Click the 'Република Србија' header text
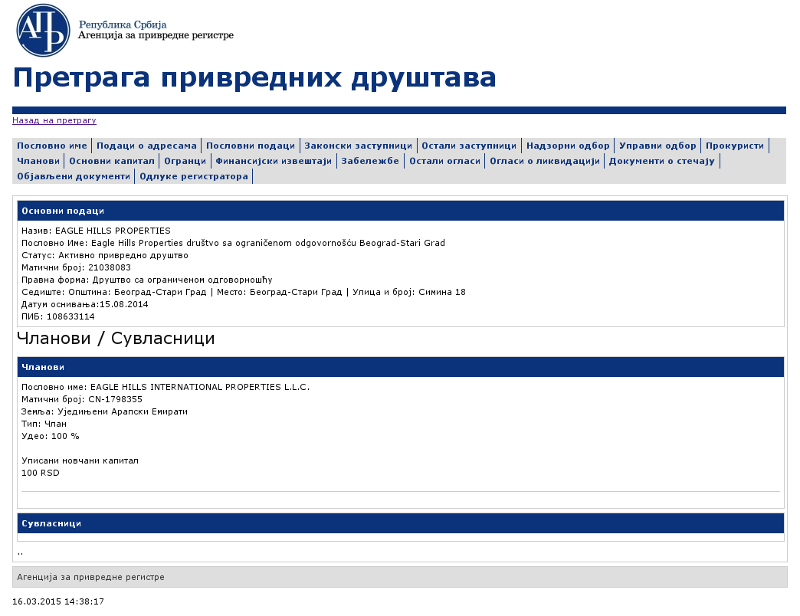 pyautogui.click(x=122, y=24)
